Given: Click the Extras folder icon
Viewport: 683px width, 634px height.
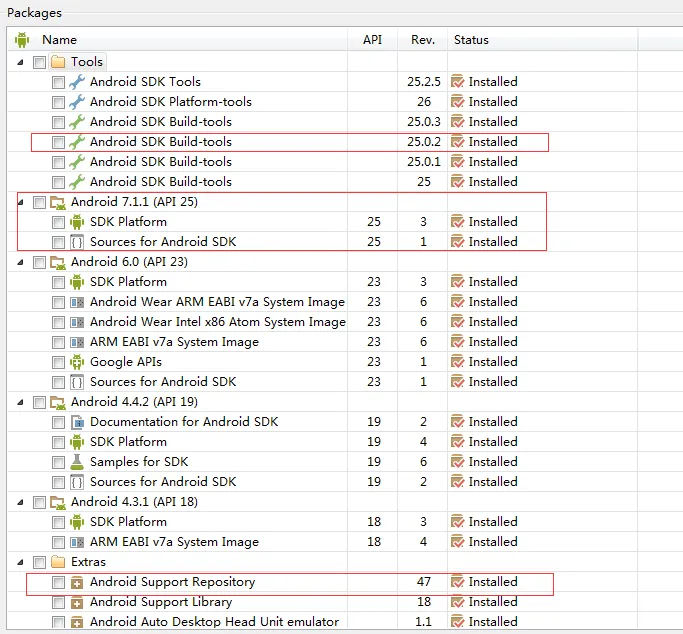Looking at the screenshot, I should point(58,562).
